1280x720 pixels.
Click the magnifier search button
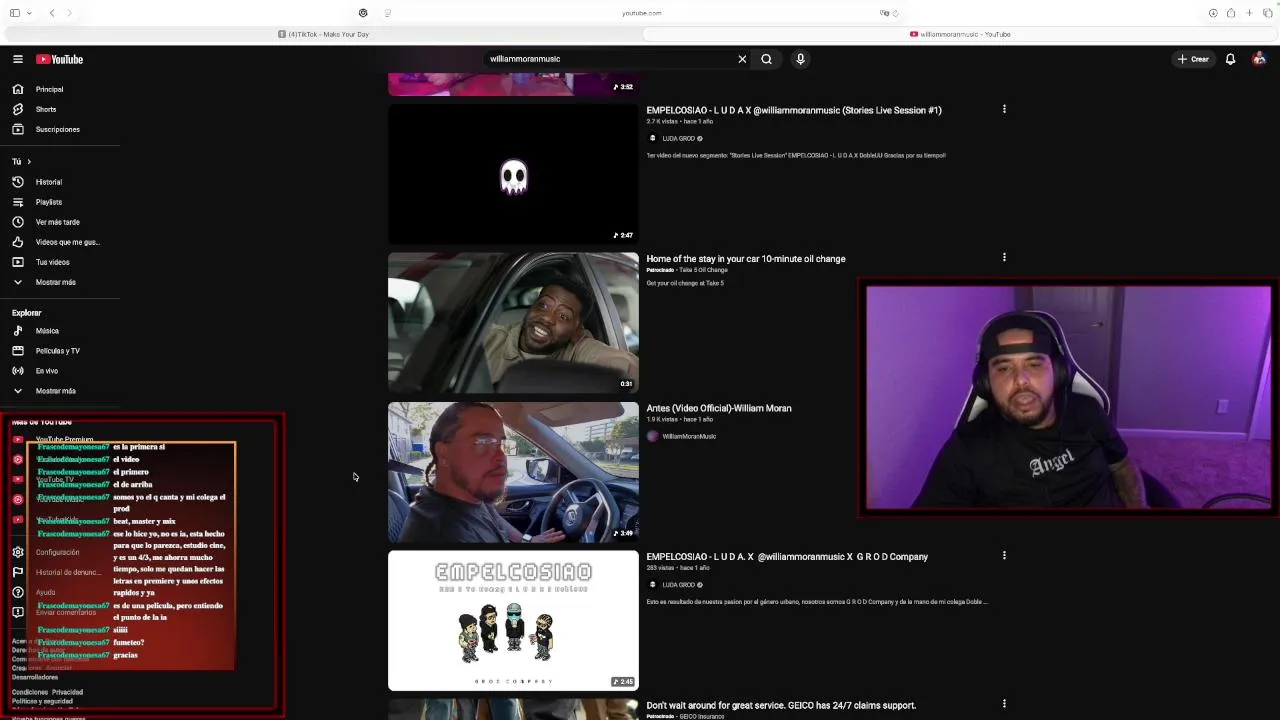tap(766, 59)
